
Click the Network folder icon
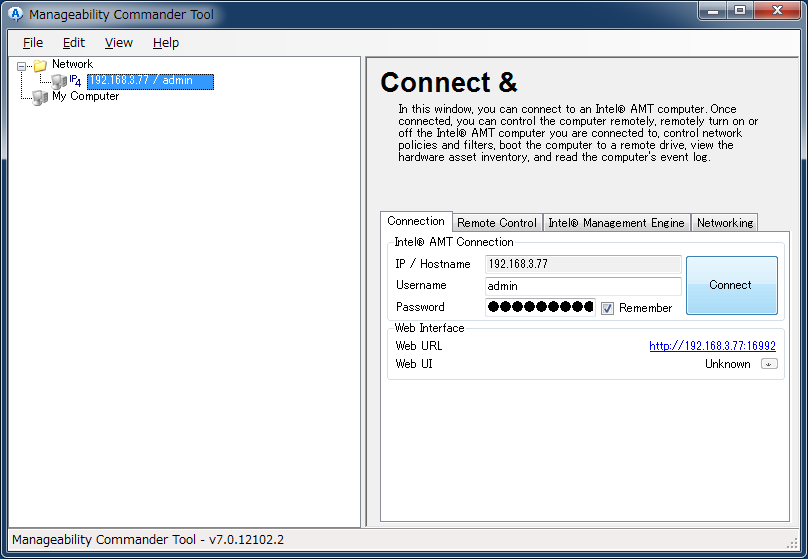(x=40, y=65)
